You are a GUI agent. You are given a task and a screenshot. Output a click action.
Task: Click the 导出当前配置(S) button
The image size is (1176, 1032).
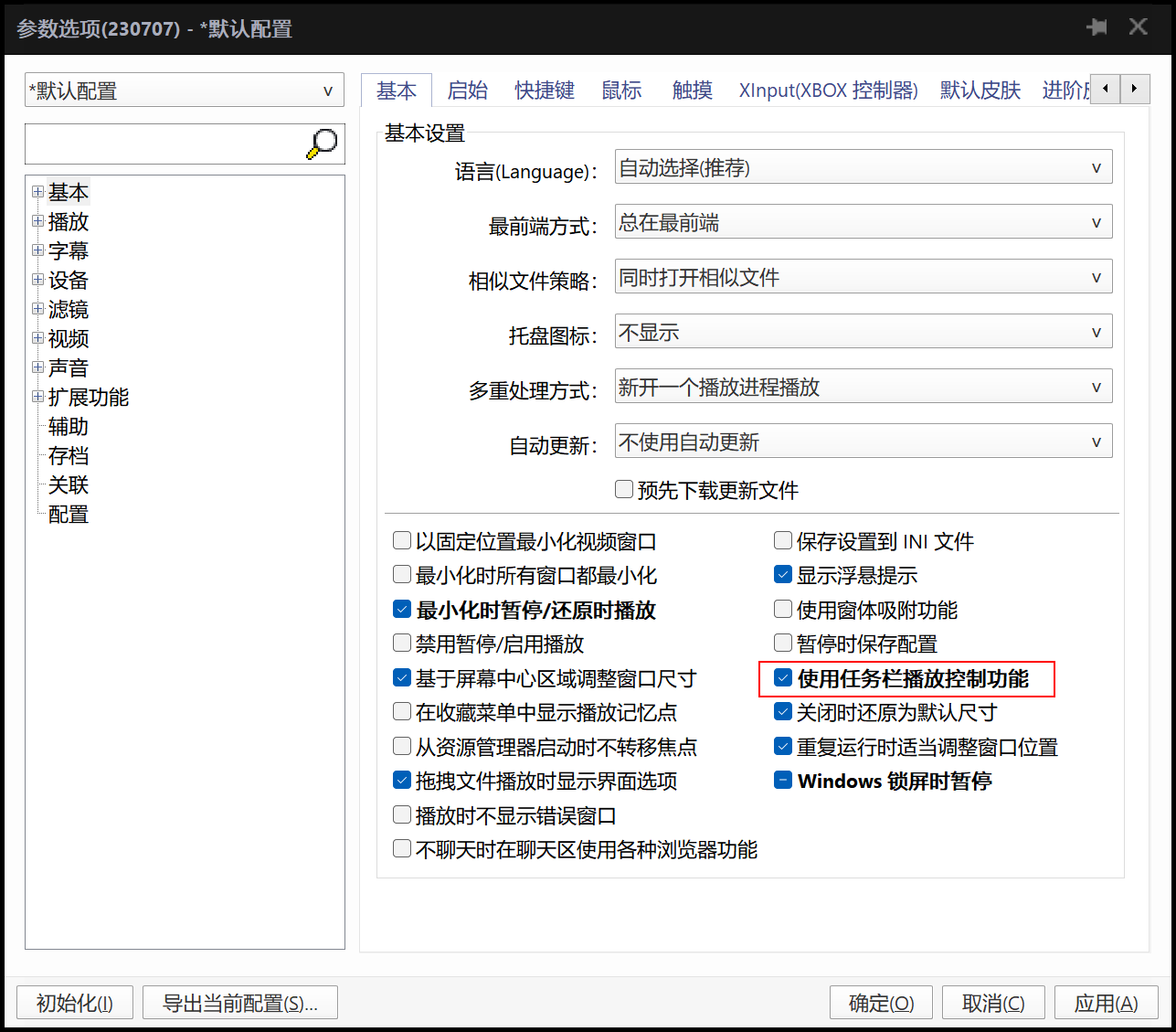coord(239,1002)
